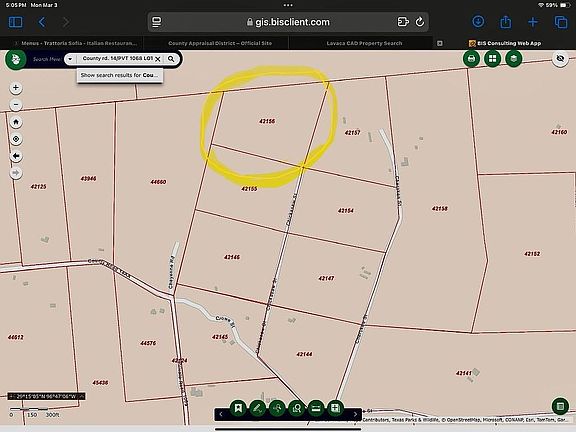The height and width of the screenshot is (432, 576).
Task: Expand the search source dropdown arrow
Action: [x=70, y=59]
